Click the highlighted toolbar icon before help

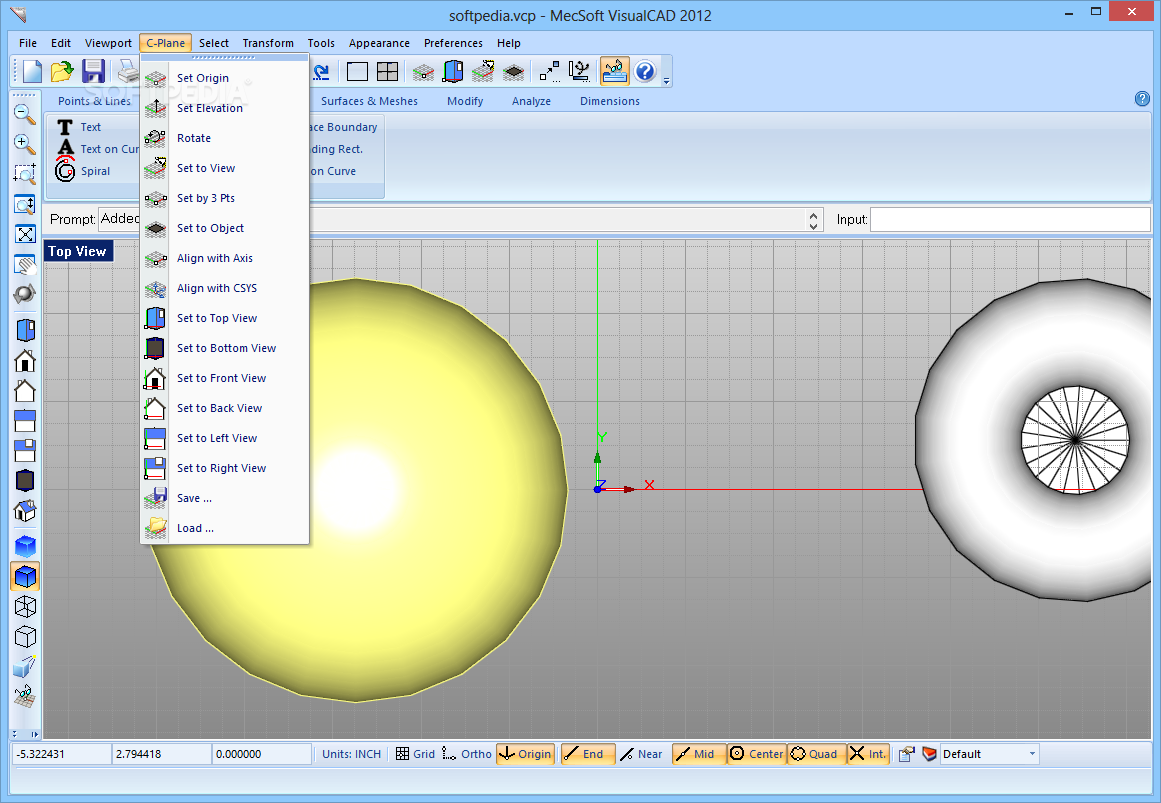point(615,71)
